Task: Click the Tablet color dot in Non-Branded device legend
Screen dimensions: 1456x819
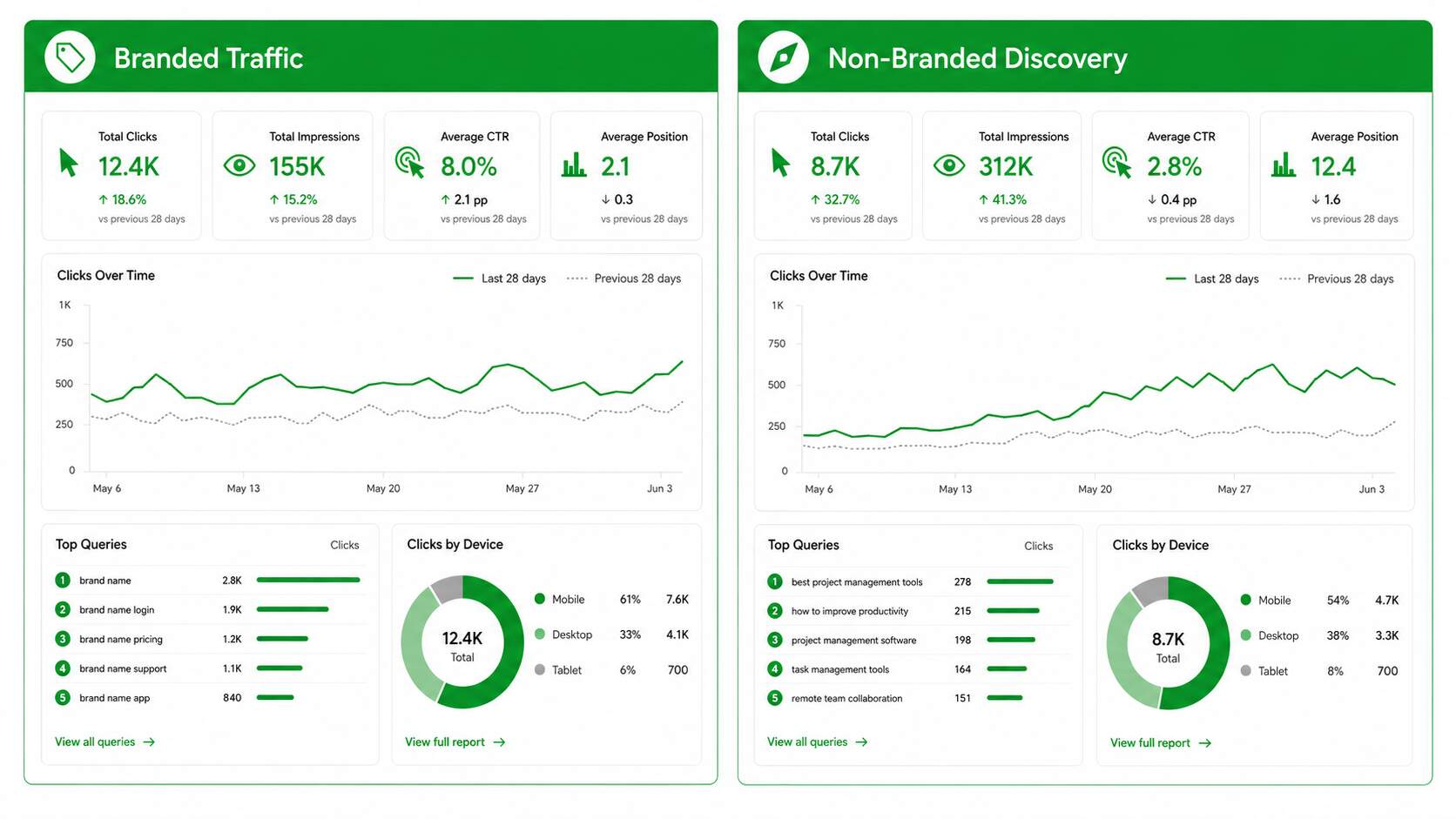Action: [1245, 670]
